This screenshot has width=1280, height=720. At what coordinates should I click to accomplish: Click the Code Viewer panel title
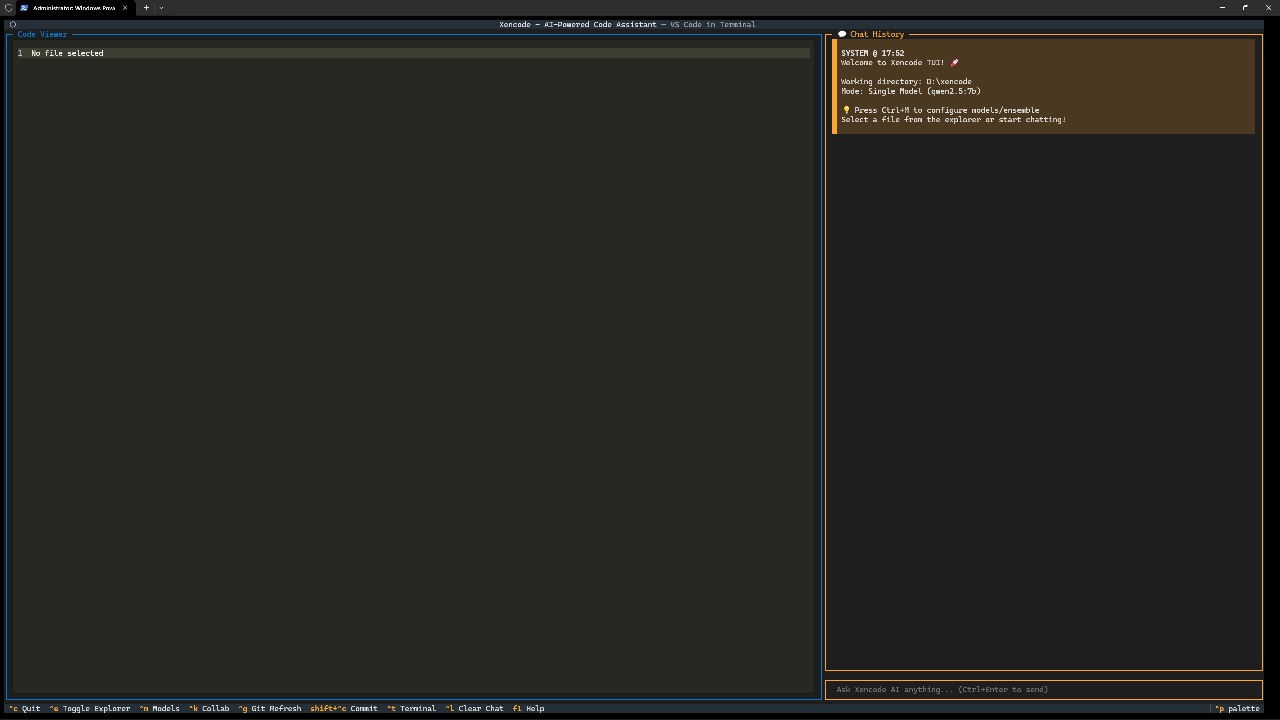(42, 34)
